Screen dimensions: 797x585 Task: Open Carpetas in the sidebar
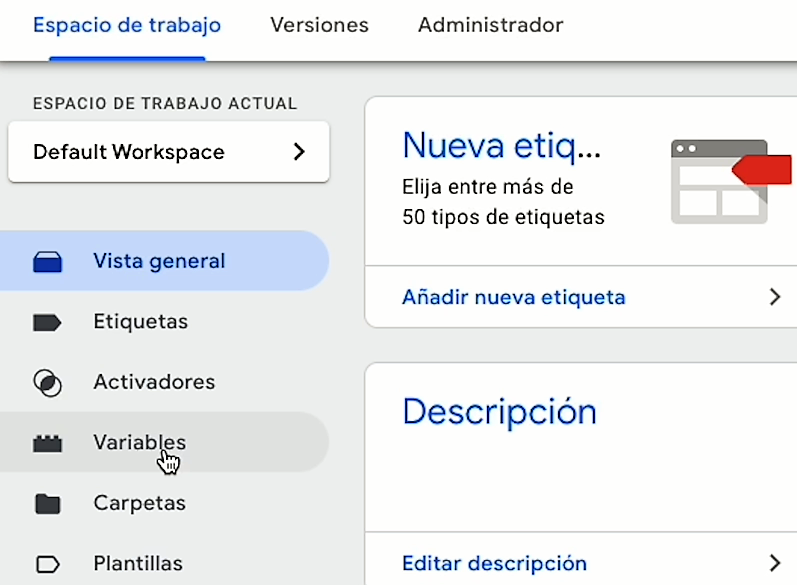click(164, 503)
